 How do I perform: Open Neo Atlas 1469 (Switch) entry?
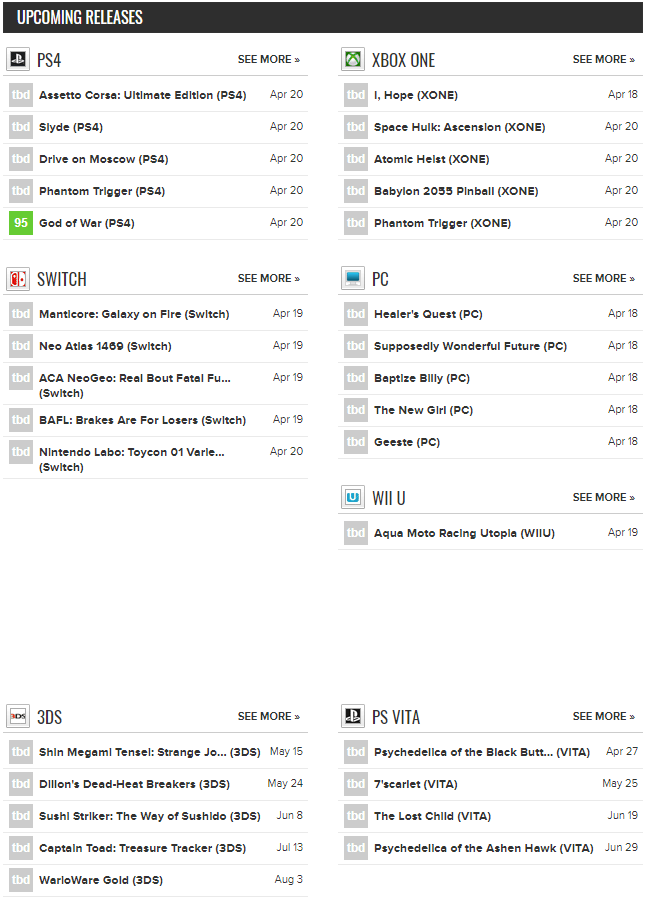tap(105, 346)
